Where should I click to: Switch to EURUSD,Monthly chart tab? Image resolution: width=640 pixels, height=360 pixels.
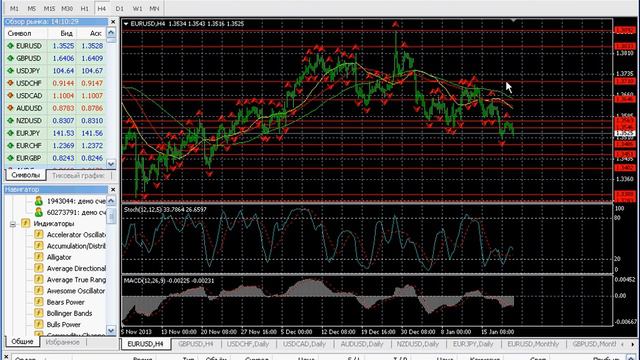tap(533, 344)
